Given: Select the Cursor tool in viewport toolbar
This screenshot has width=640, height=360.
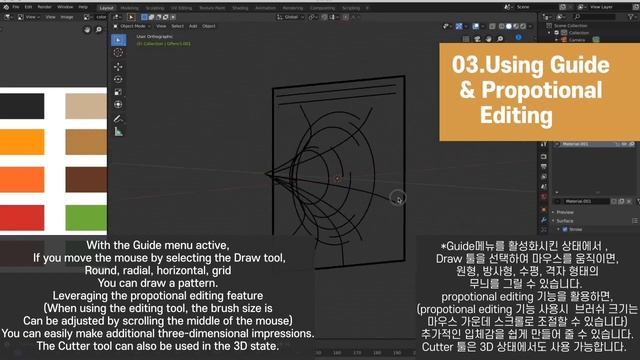Looking at the screenshot, I should (x=118, y=53).
